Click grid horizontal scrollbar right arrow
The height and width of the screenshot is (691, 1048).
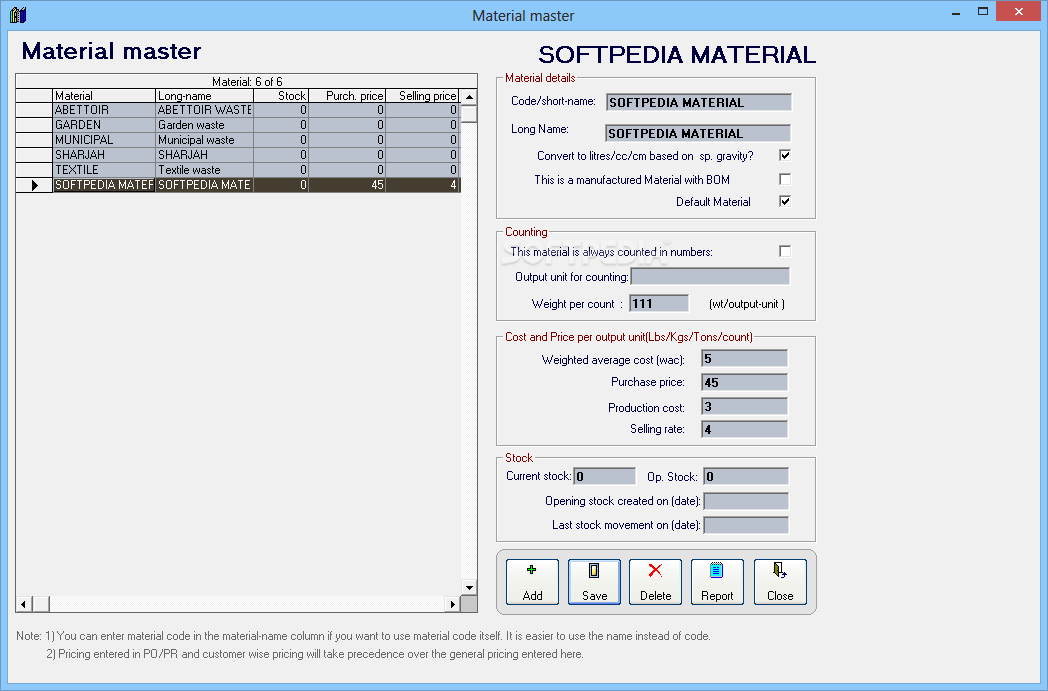(x=452, y=604)
